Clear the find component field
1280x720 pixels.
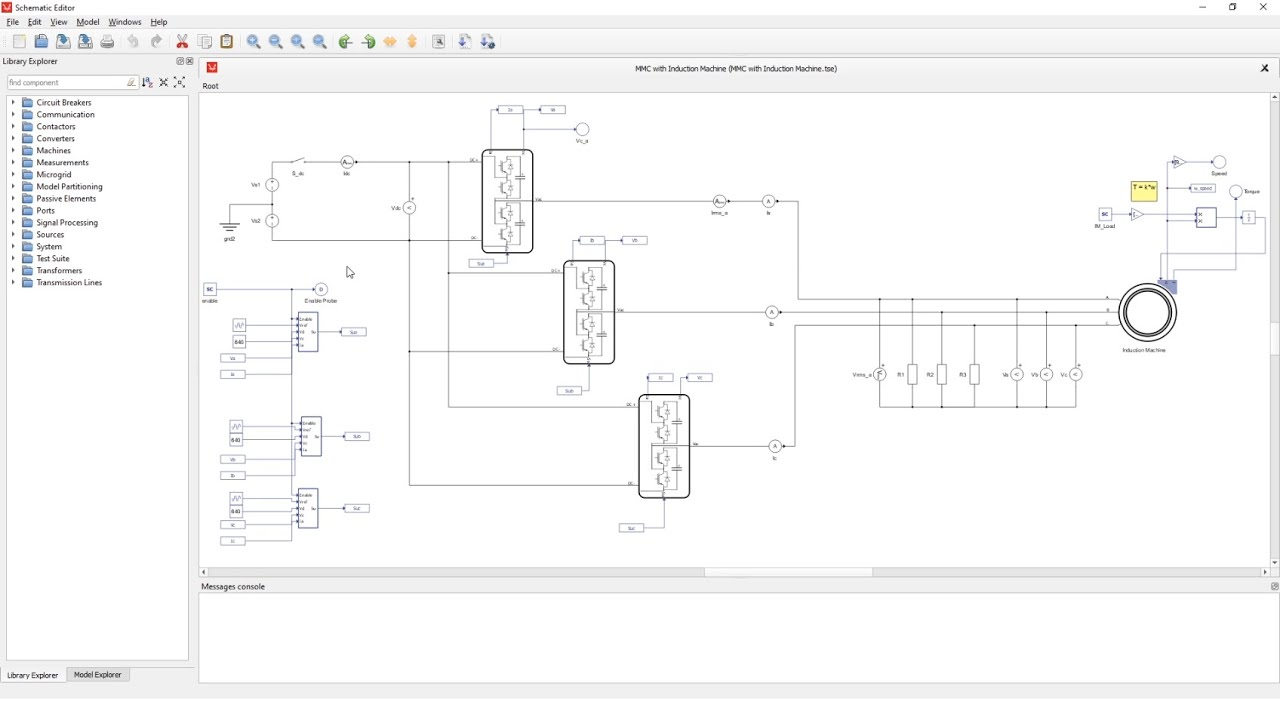[x=131, y=83]
